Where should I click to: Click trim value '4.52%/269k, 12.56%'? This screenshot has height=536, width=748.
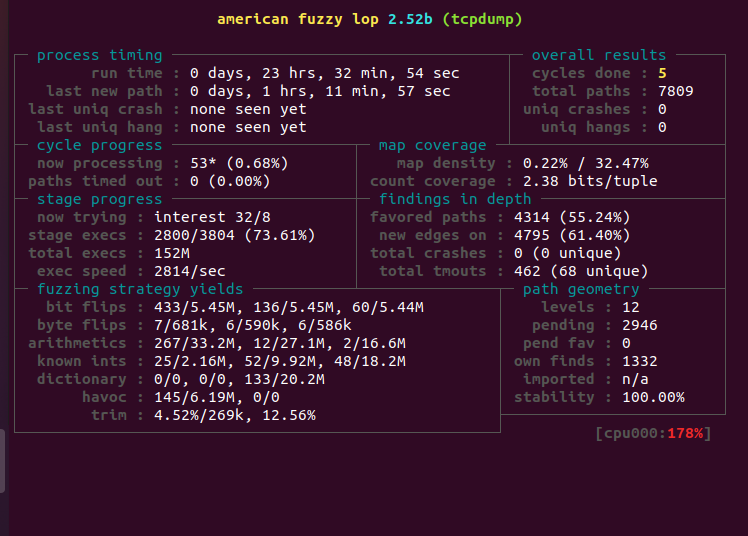[x=235, y=415]
